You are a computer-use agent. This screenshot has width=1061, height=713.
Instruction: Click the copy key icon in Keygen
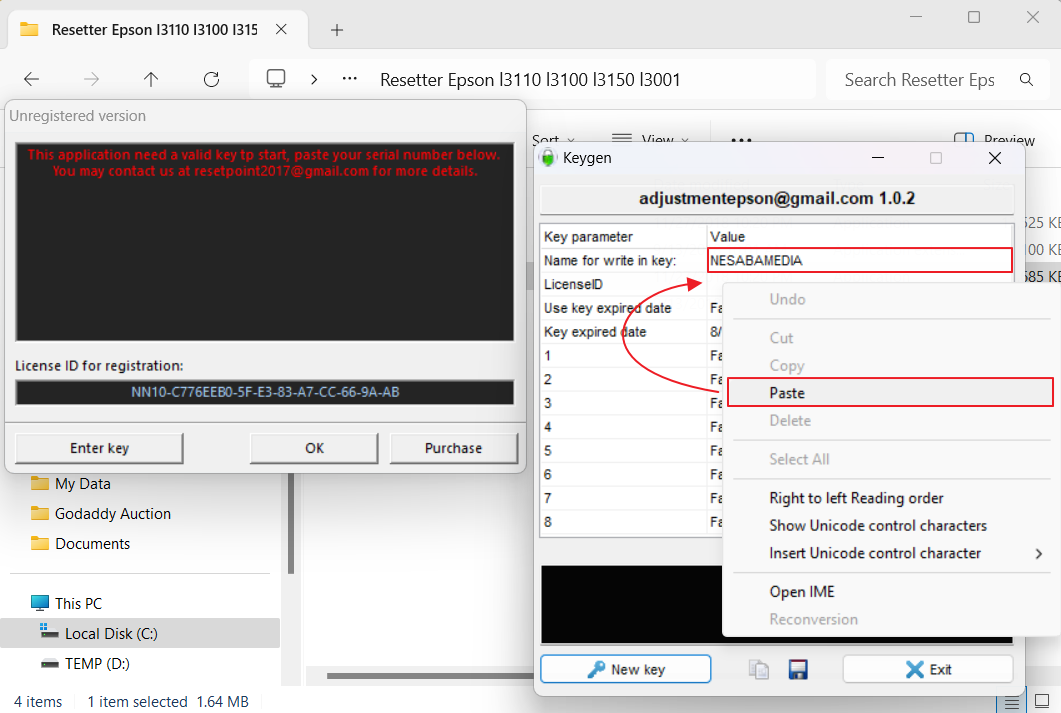tap(759, 670)
